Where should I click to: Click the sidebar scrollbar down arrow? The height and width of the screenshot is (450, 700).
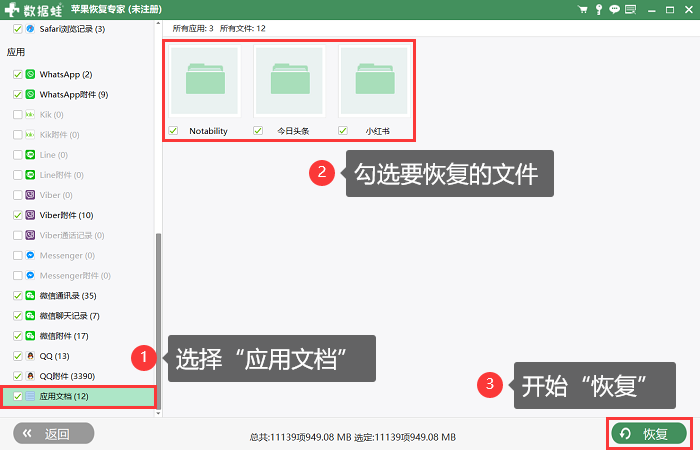[x=158, y=413]
